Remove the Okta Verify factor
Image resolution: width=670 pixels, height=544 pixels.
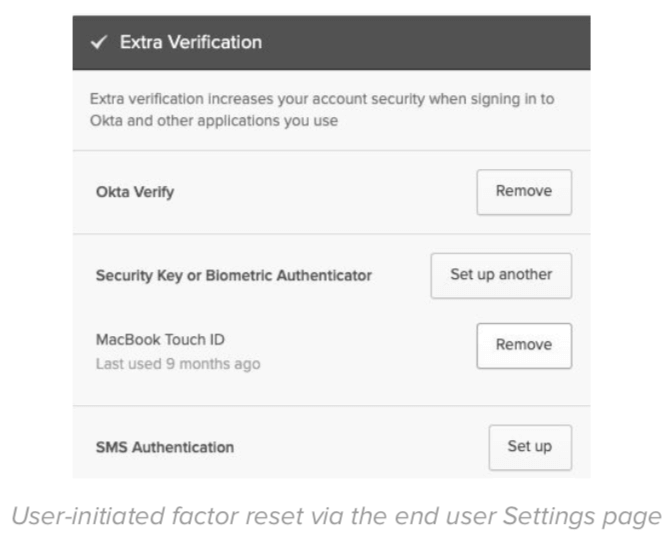point(523,192)
